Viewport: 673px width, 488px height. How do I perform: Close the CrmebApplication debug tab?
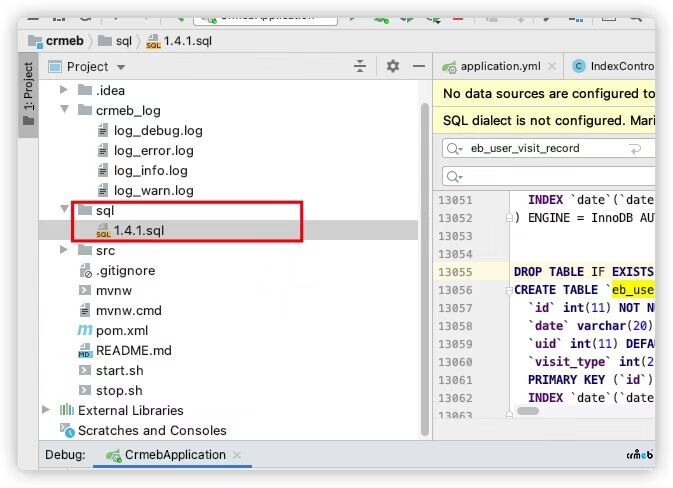236,455
